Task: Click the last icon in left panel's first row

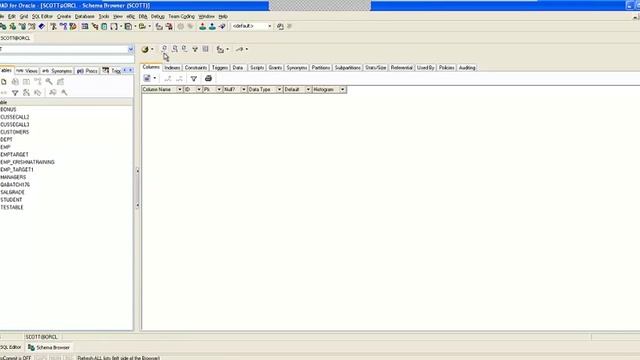Action: [60, 82]
